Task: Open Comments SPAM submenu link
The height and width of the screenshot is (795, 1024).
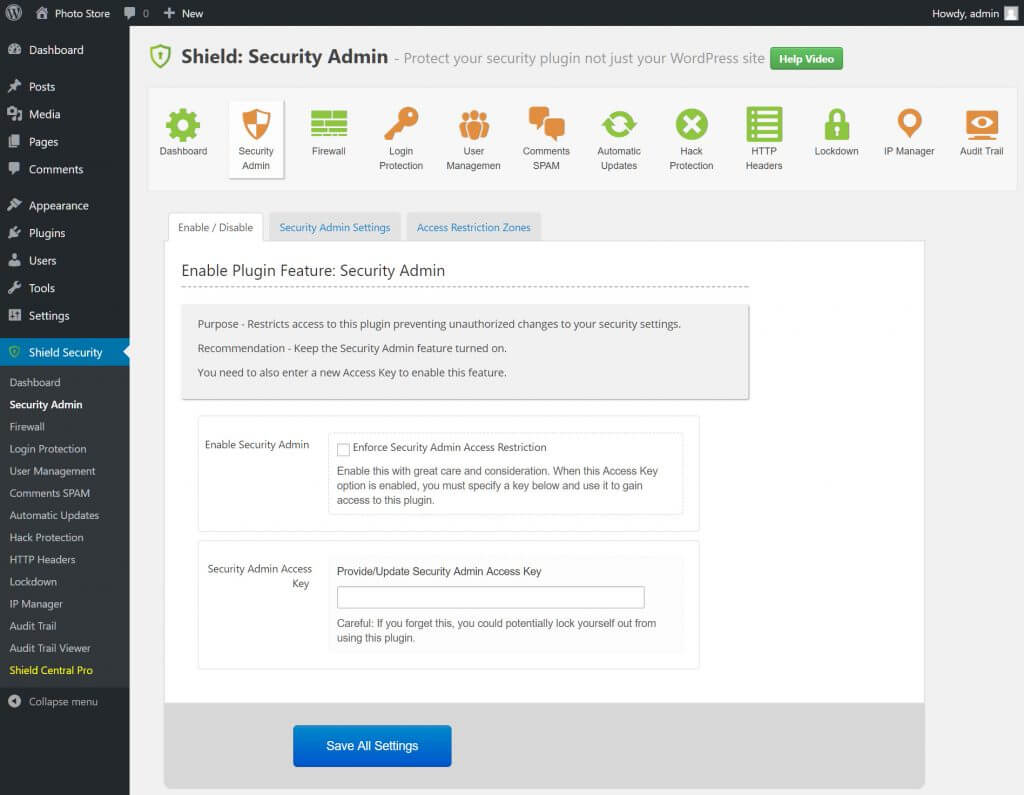Action: pyautogui.click(x=50, y=493)
